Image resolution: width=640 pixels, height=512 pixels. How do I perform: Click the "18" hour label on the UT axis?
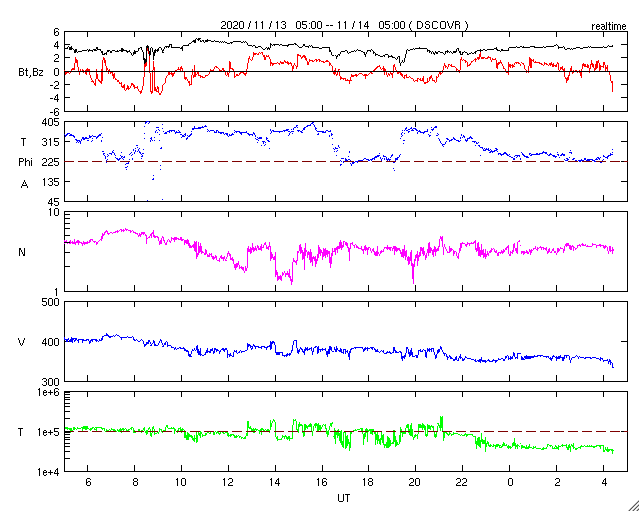[x=368, y=482]
